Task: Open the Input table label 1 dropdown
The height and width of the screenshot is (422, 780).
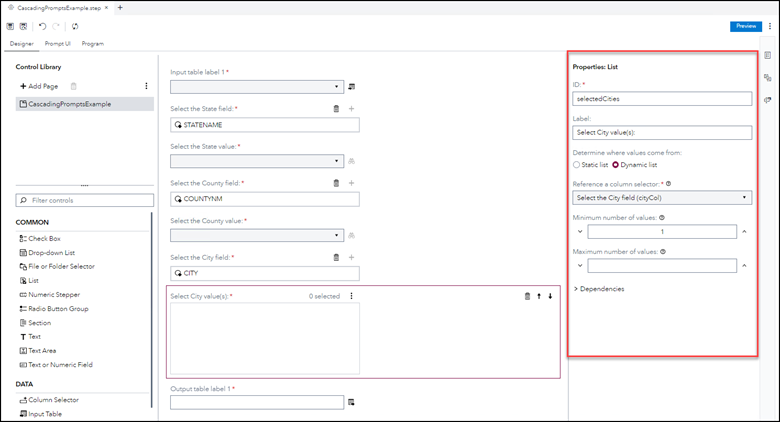Action: click(x=257, y=87)
